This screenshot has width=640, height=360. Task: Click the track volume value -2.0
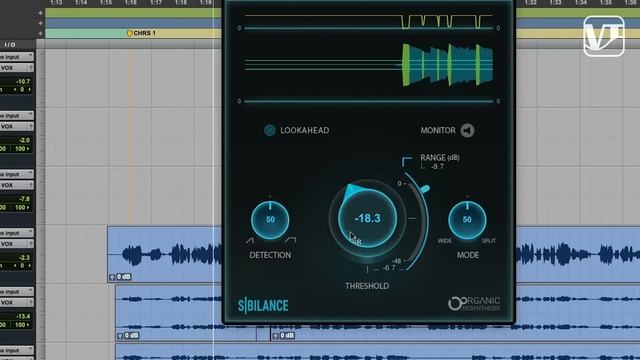pyautogui.click(x=24, y=140)
